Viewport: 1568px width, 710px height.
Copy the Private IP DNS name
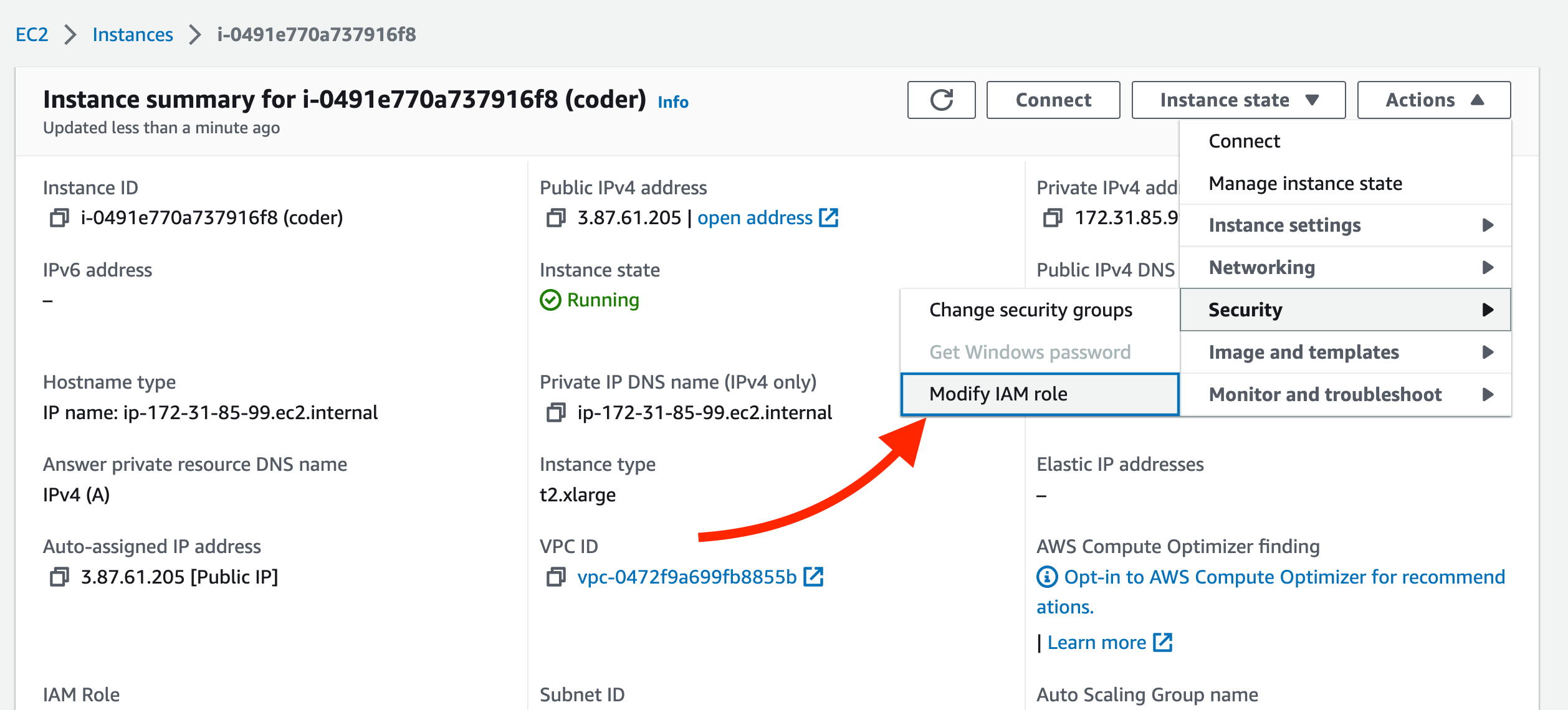[556, 413]
